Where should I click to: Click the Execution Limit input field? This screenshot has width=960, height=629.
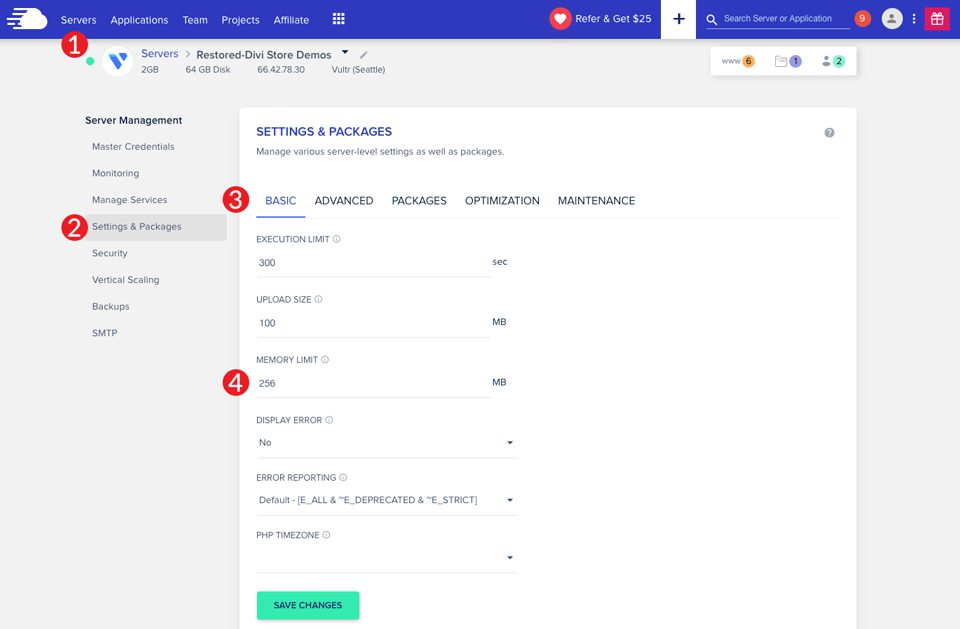tap(372, 263)
